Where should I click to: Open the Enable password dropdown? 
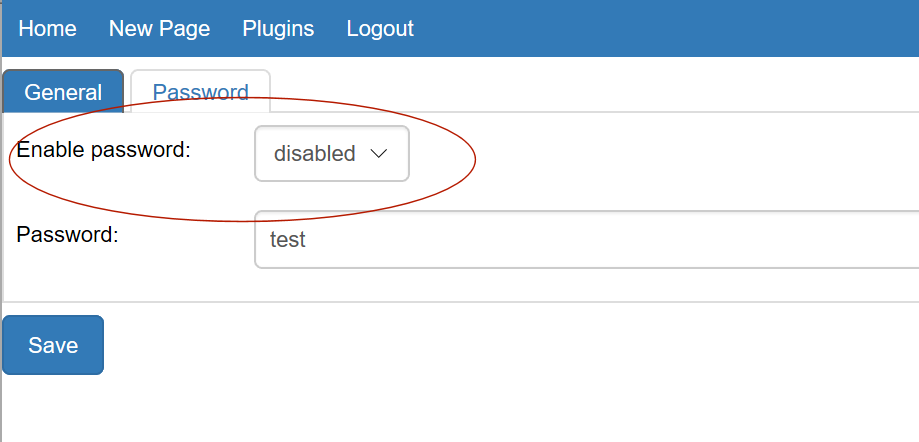pos(332,154)
